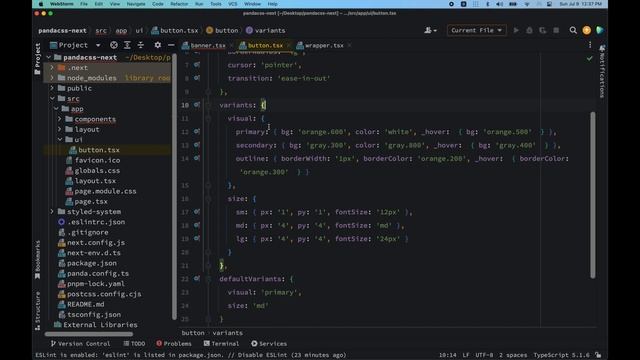Expand the styled-system folder
The image size is (640, 360).
click(52, 211)
